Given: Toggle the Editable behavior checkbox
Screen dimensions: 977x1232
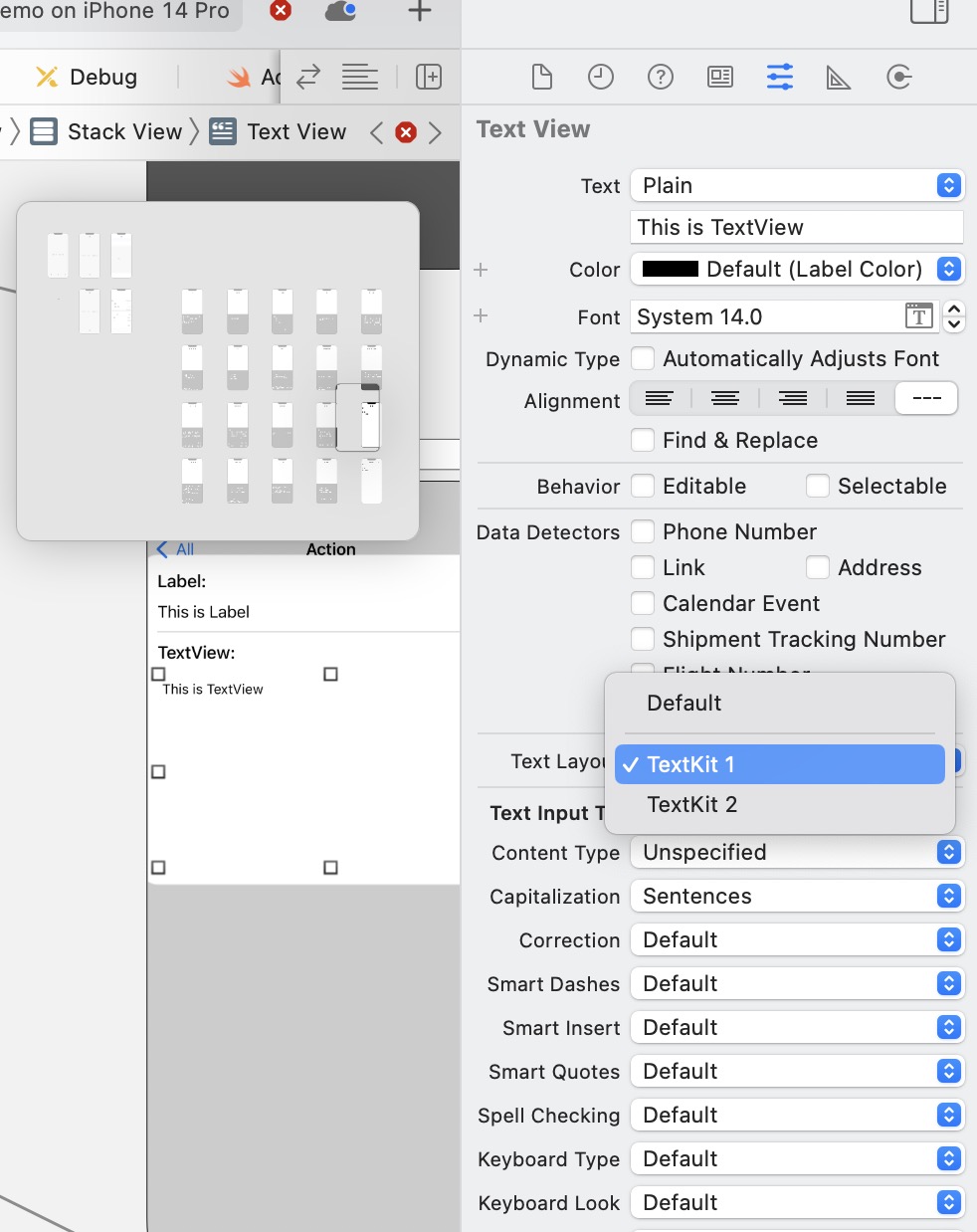Looking at the screenshot, I should tap(643, 486).
